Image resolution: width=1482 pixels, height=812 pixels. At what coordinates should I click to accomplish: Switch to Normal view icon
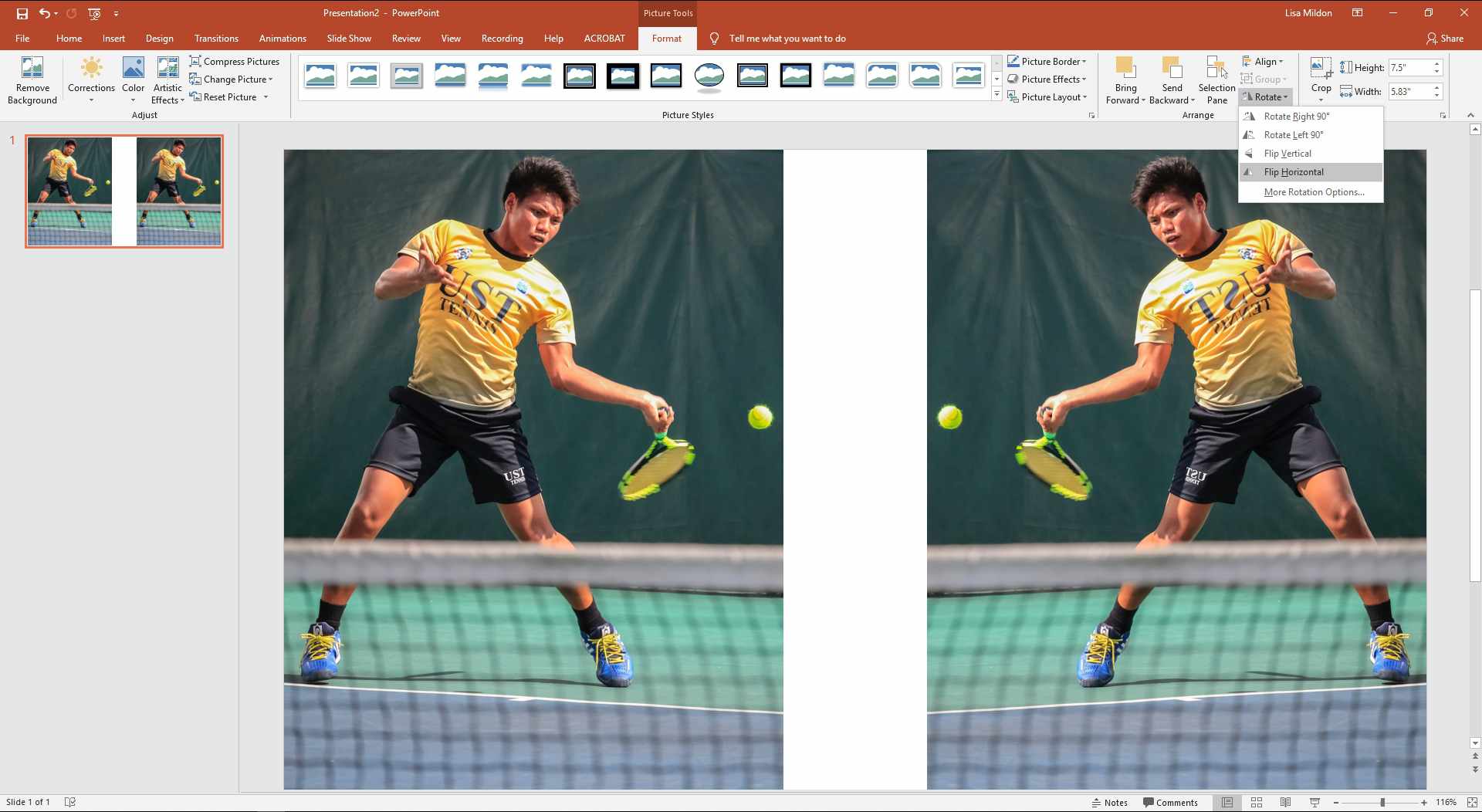point(1227,803)
